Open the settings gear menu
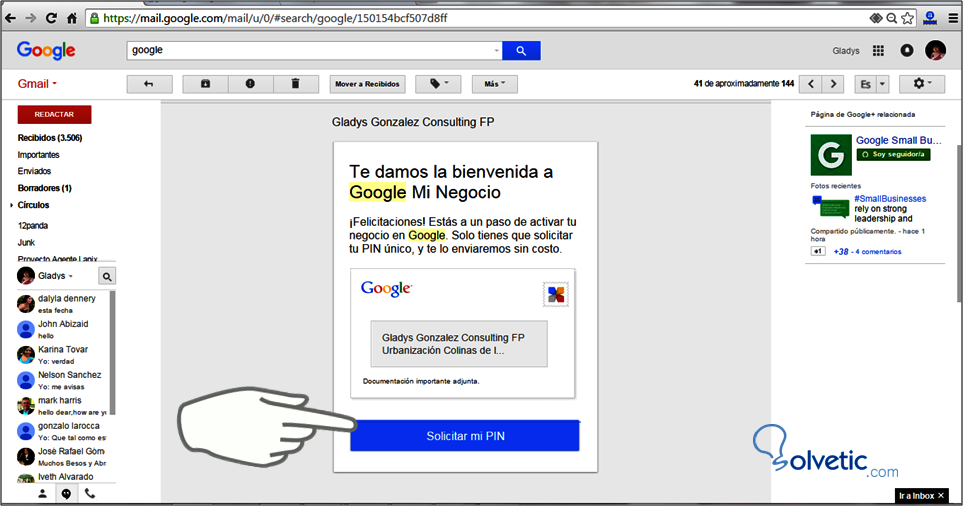This screenshot has height=506, width=963. [x=922, y=84]
